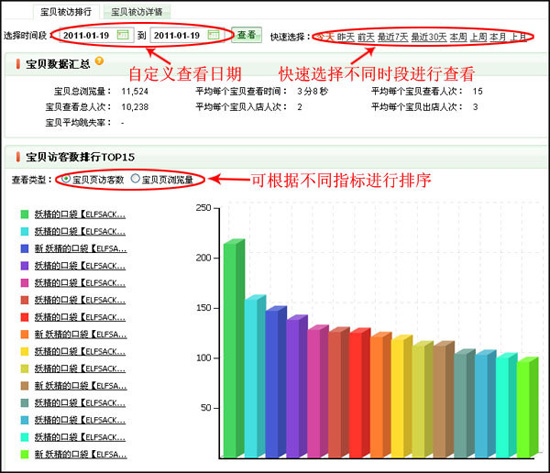Viewport: 550px width, 473px height.
Task: Choose 上周 quick range
Action: pyautogui.click(x=478, y=37)
